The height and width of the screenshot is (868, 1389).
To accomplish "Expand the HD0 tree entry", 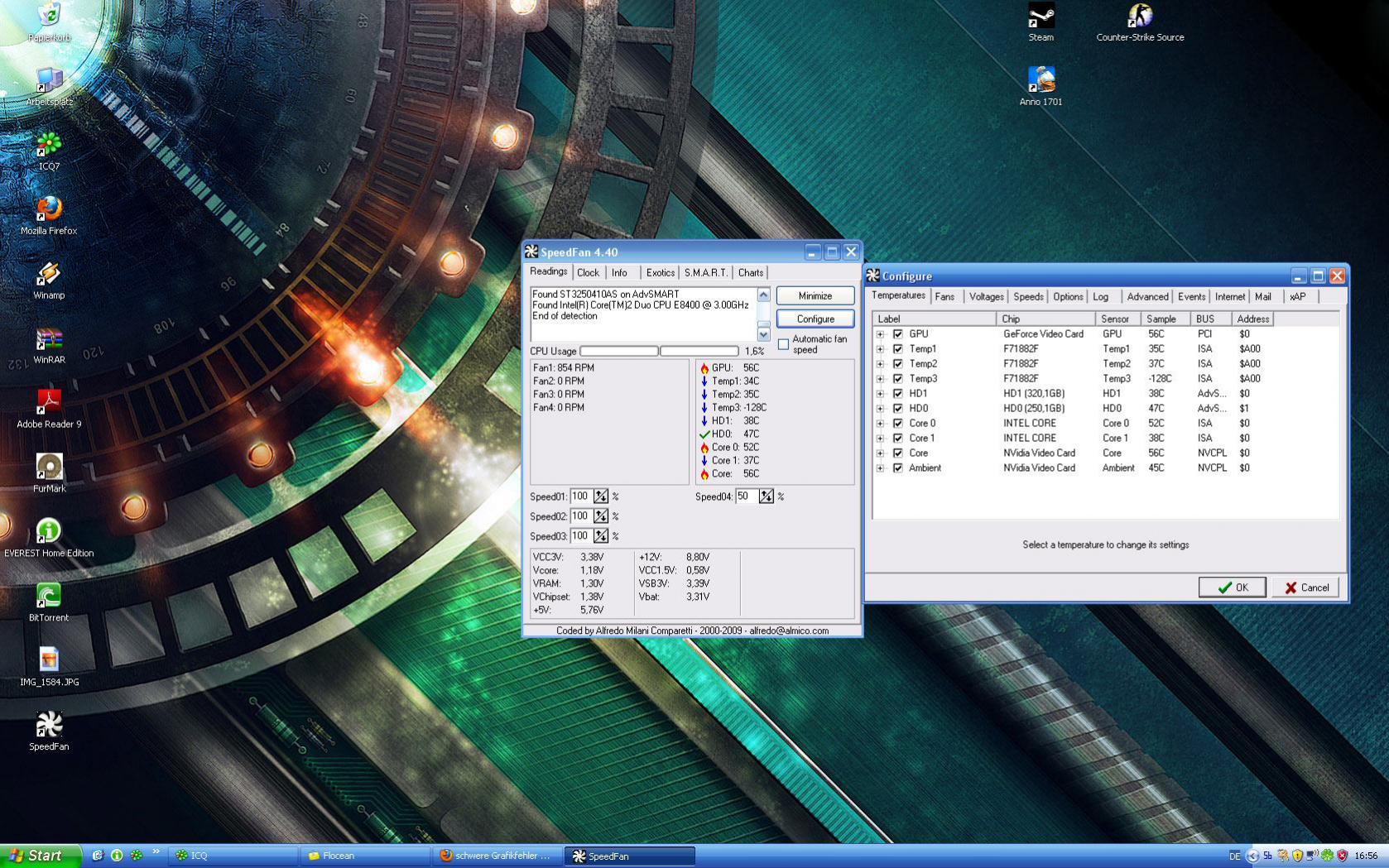I will coord(880,409).
